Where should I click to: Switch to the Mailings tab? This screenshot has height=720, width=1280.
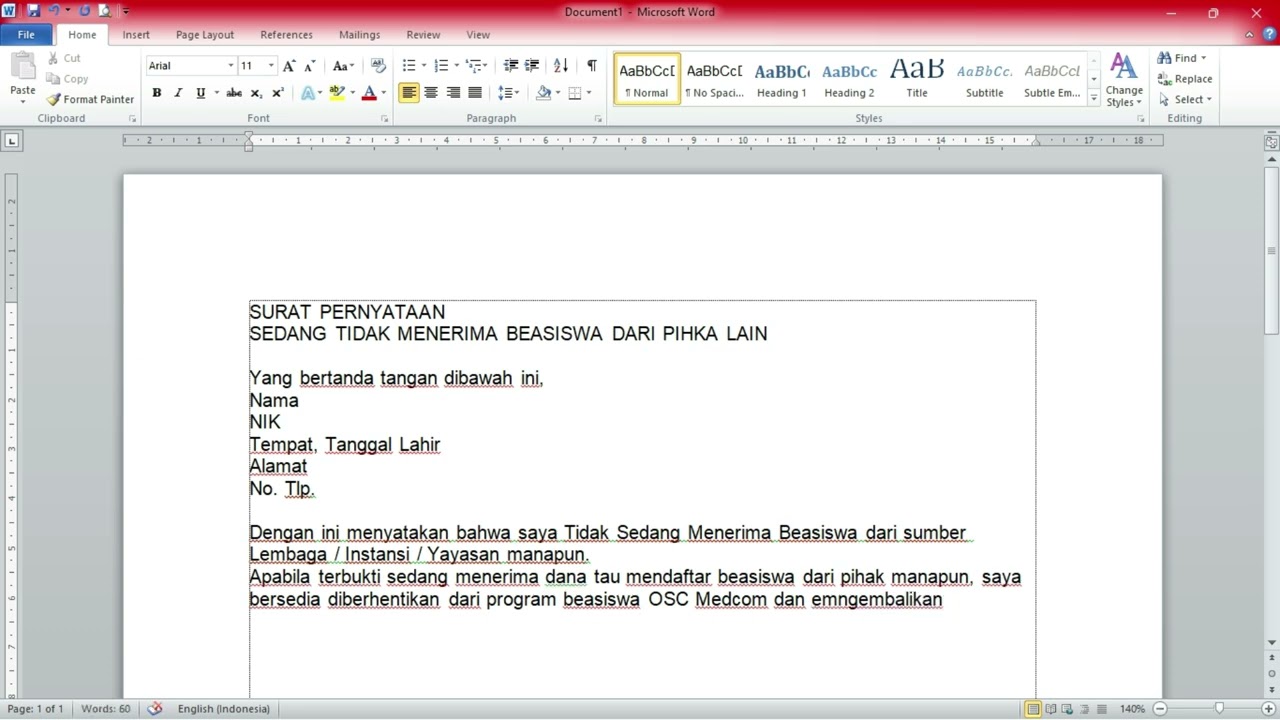click(359, 35)
